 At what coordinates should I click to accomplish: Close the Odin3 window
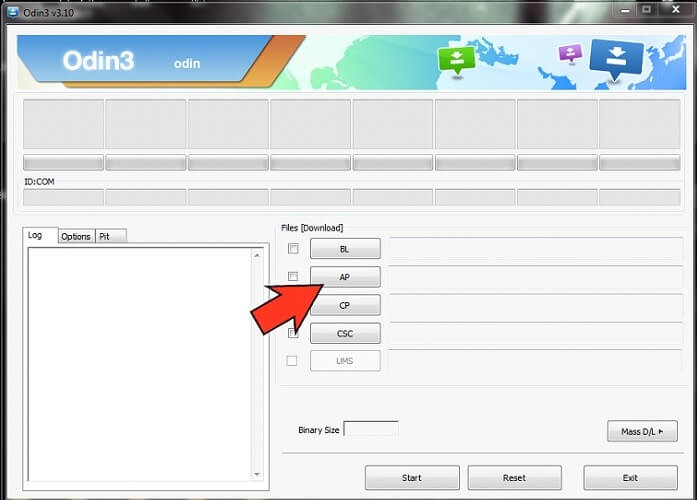tap(676, 9)
